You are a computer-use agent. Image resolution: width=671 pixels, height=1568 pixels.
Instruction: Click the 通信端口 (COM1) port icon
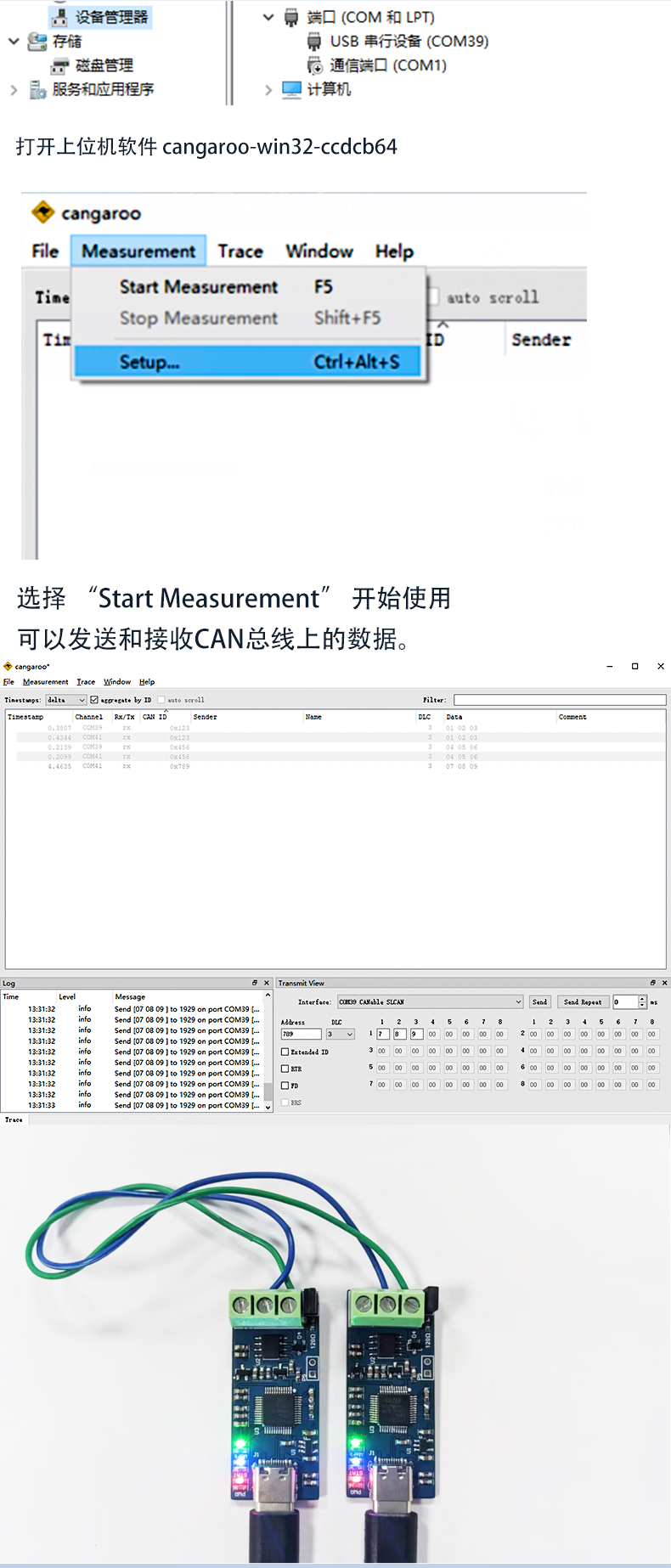(314, 65)
